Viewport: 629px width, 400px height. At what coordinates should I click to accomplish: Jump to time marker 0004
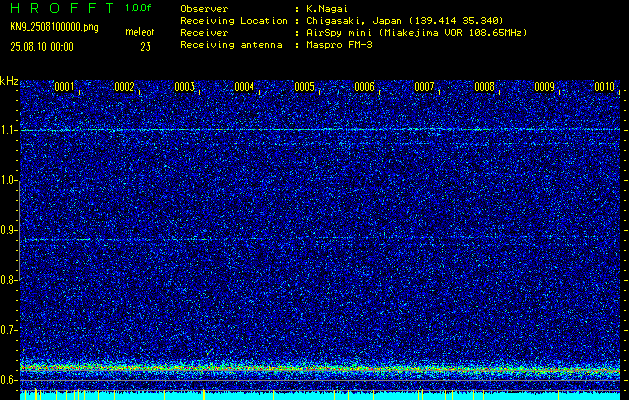coord(244,87)
